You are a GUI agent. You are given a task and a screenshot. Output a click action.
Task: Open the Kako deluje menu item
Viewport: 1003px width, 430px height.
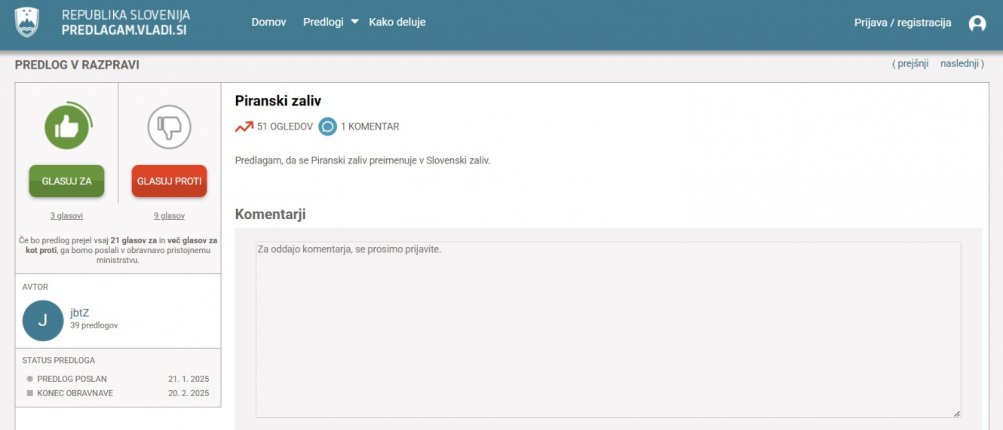397,22
